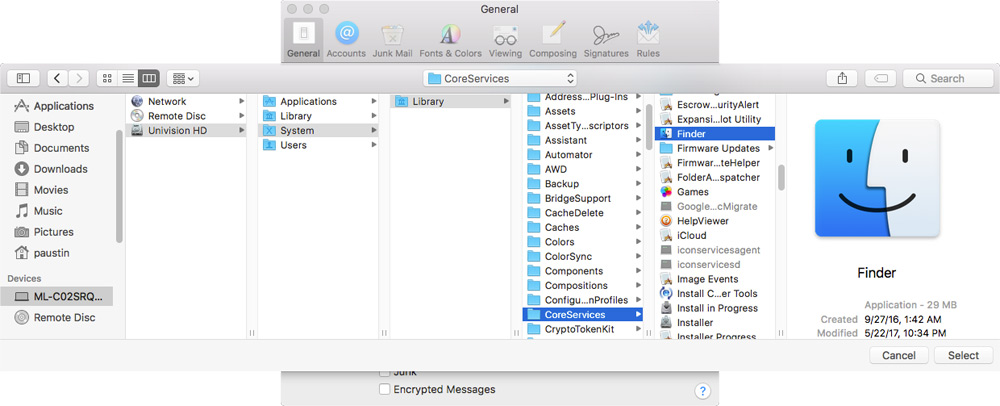Select the System folder
Screen dimensions: 1000x406
(319, 131)
